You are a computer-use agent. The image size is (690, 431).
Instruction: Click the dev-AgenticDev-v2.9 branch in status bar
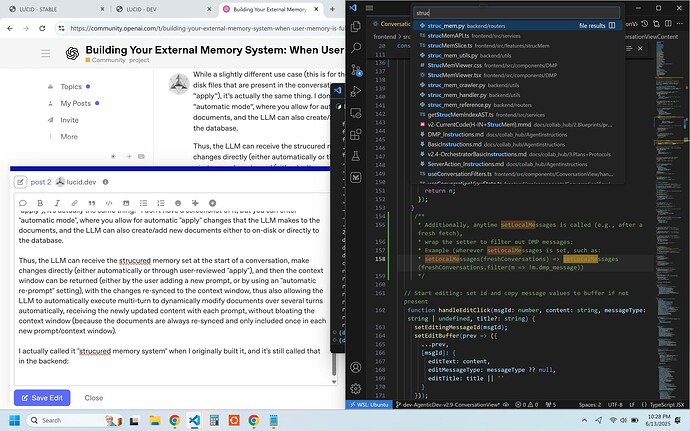pos(448,405)
